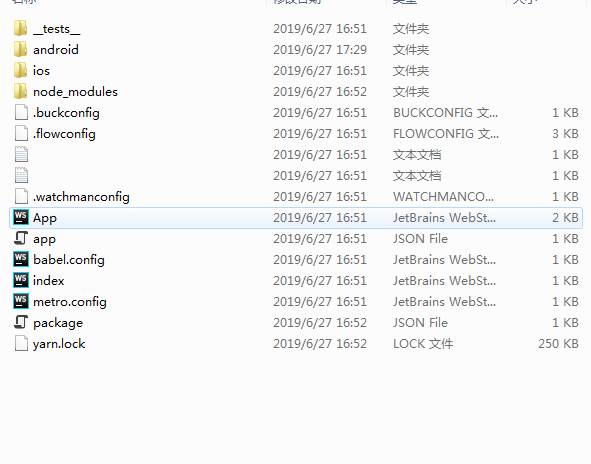Select the WebStorm icon beside metro.config
Image resolution: width=591 pixels, height=464 pixels.
click(x=21, y=302)
